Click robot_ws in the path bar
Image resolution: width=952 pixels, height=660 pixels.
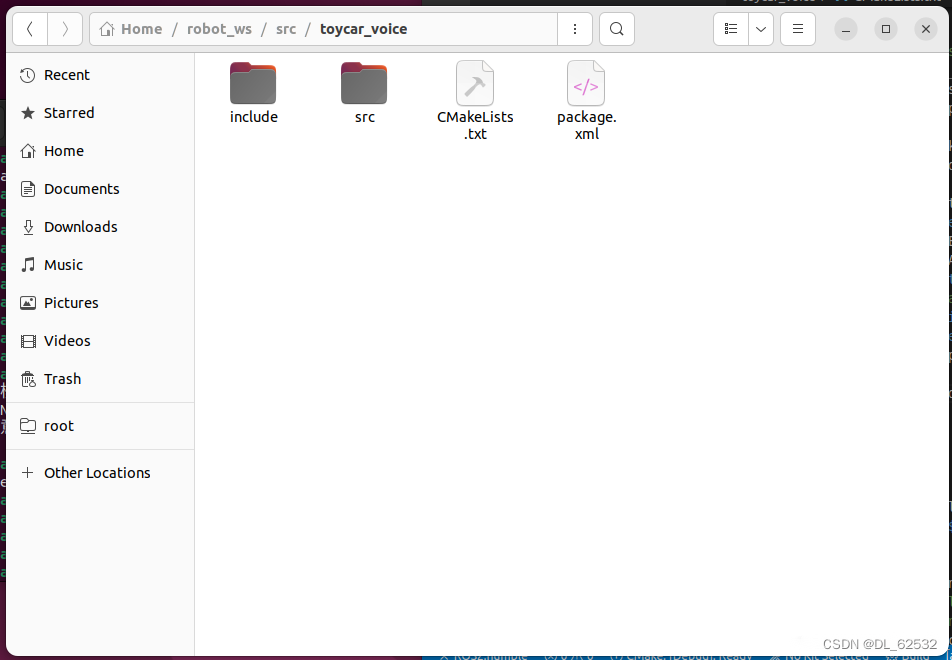tap(219, 29)
